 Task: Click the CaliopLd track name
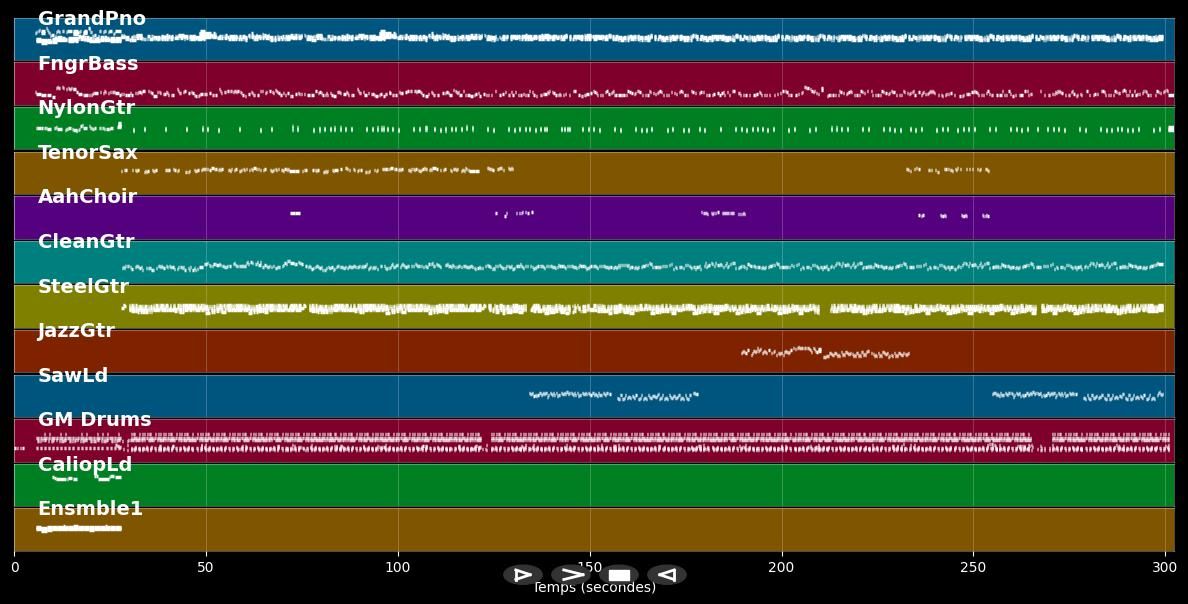tap(85, 465)
